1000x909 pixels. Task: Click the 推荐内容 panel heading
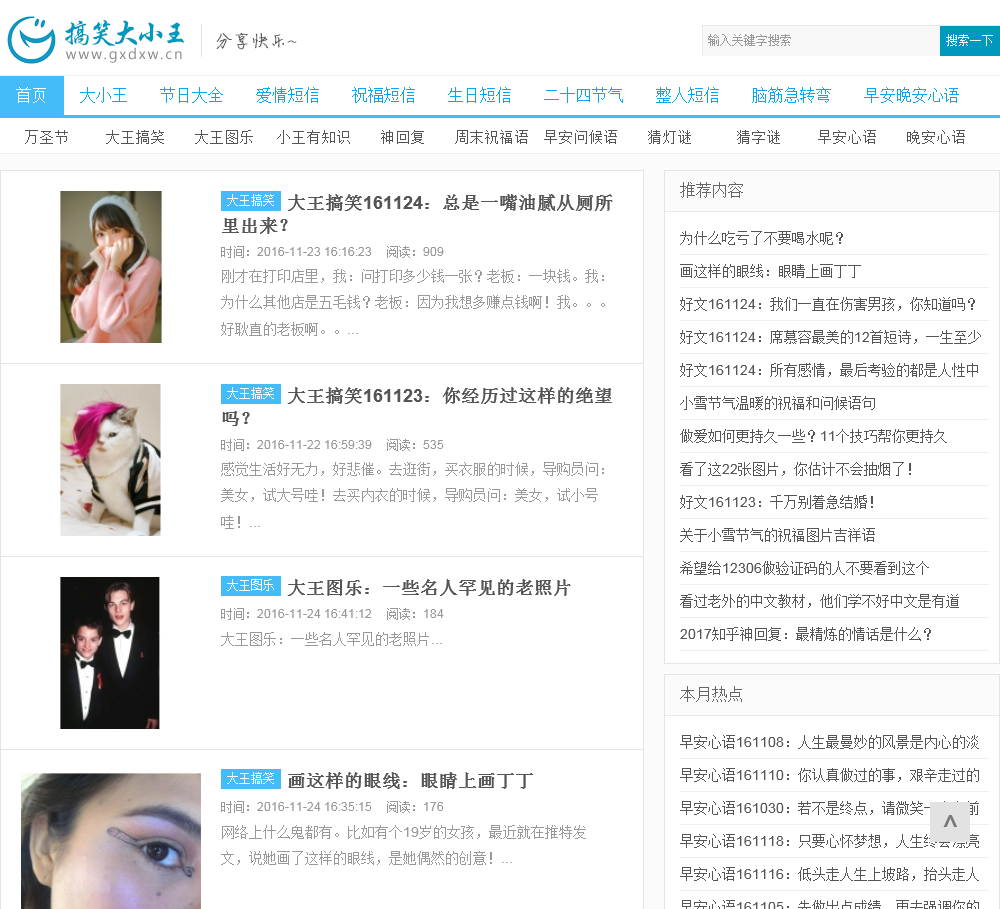[x=712, y=191]
